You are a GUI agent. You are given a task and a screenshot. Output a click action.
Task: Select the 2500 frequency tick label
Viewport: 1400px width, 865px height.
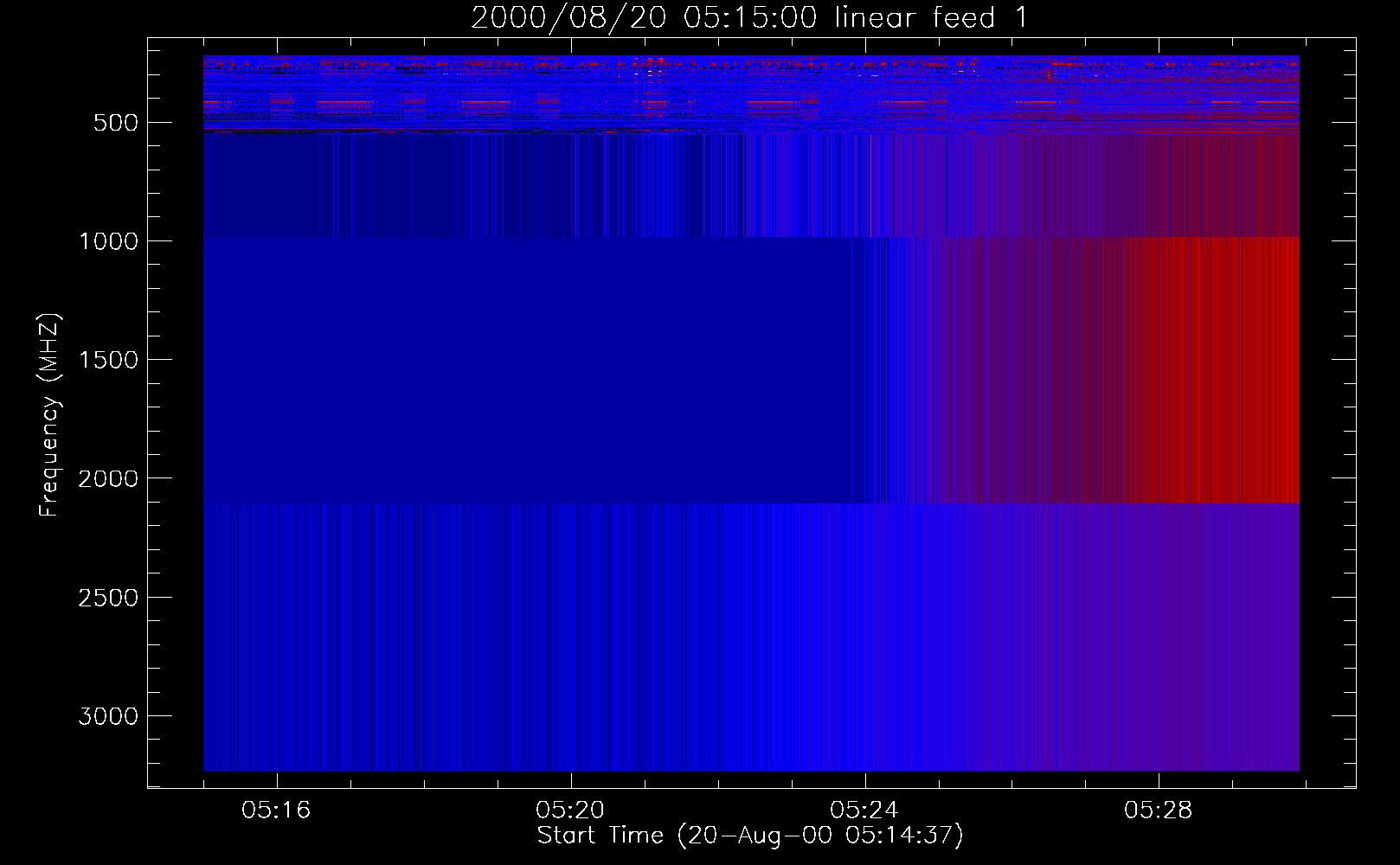pos(108,598)
